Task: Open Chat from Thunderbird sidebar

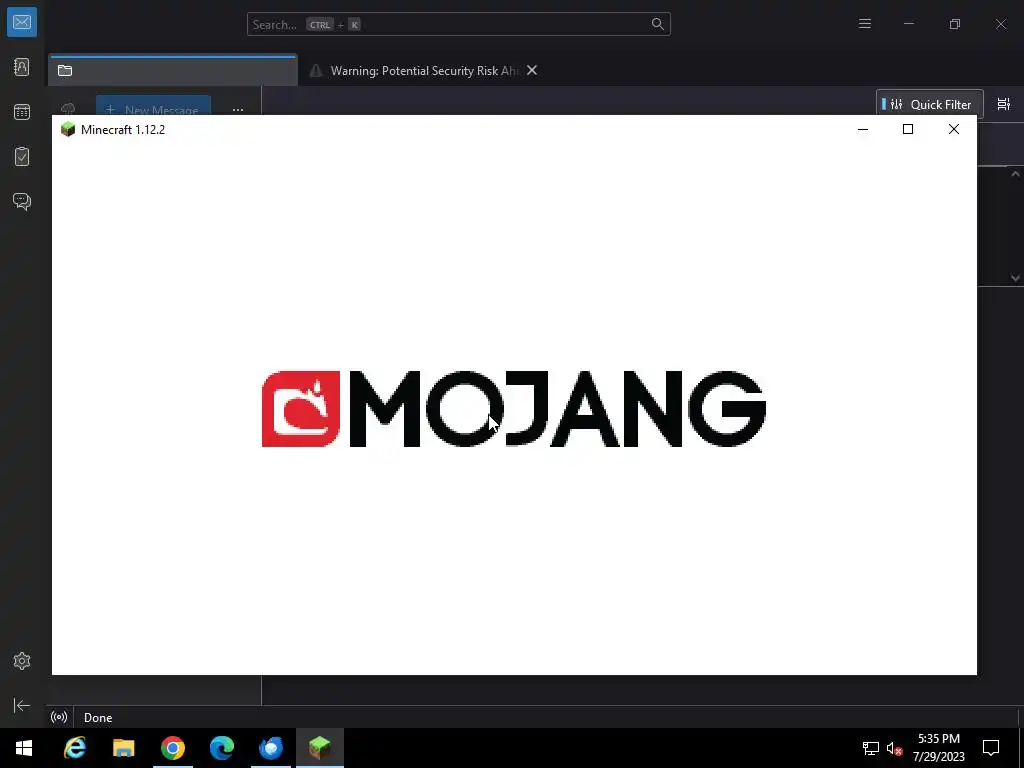Action: [x=22, y=201]
